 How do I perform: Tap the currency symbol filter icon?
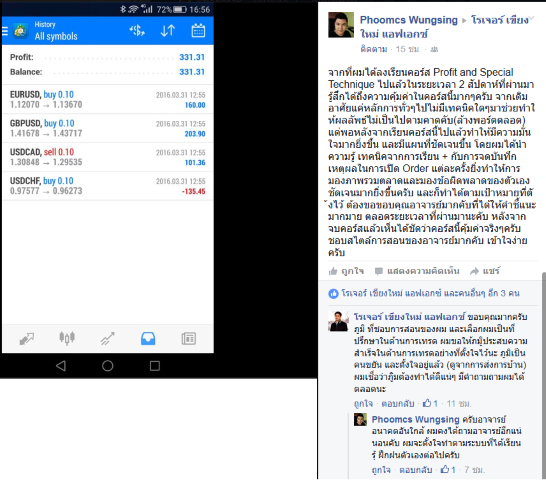coord(137,31)
